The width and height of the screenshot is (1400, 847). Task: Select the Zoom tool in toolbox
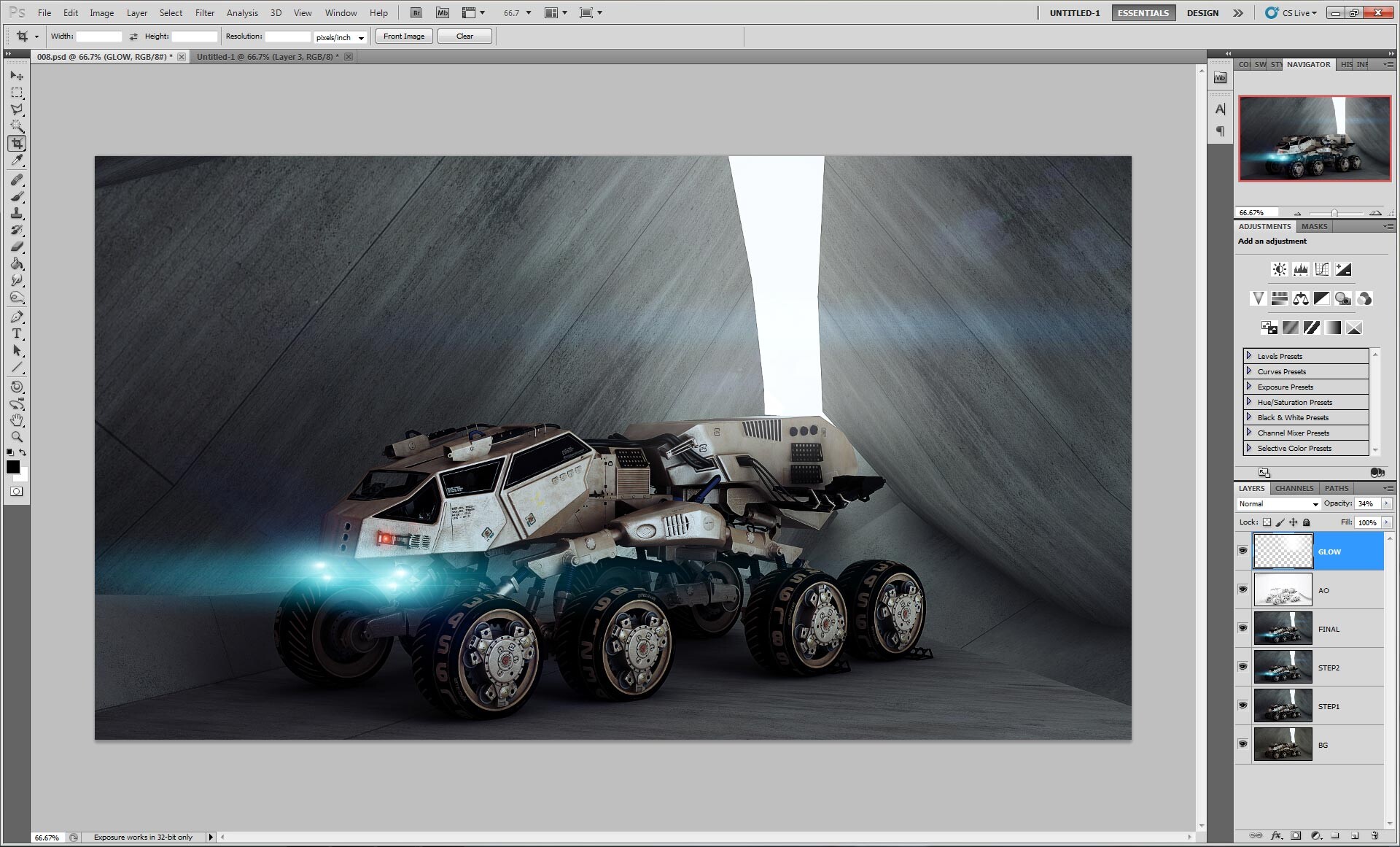17,437
